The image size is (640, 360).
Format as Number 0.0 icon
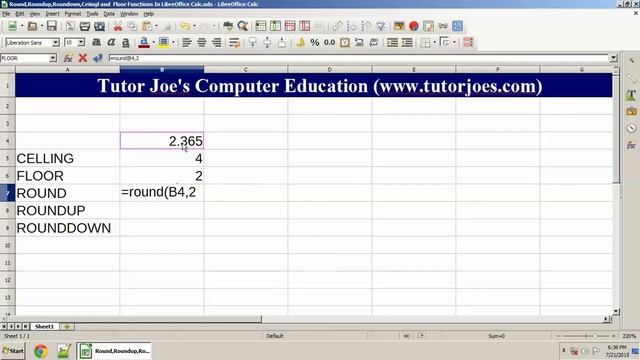pos(329,42)
